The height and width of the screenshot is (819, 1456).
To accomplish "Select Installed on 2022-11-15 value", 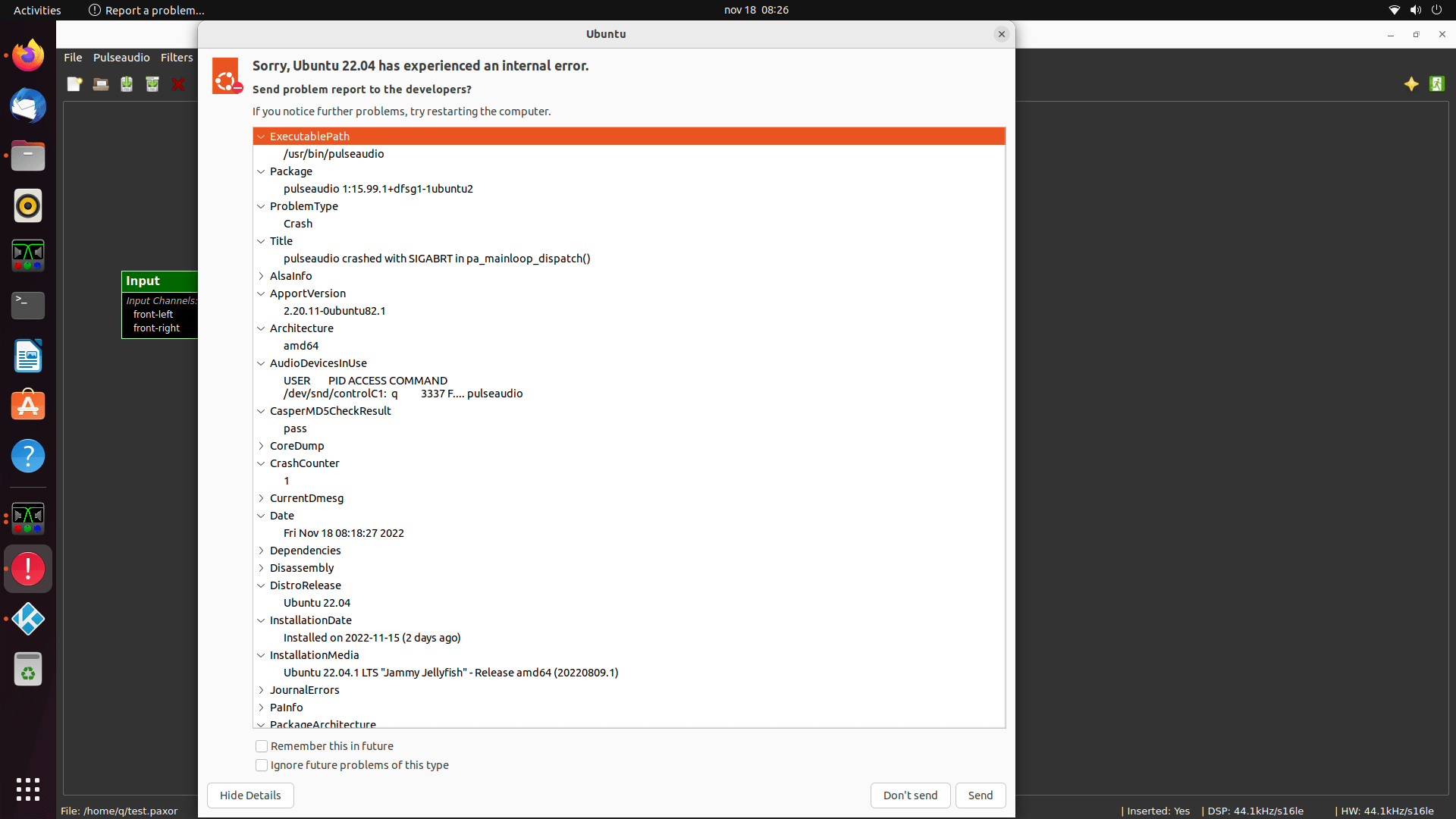I will point(372,638).
